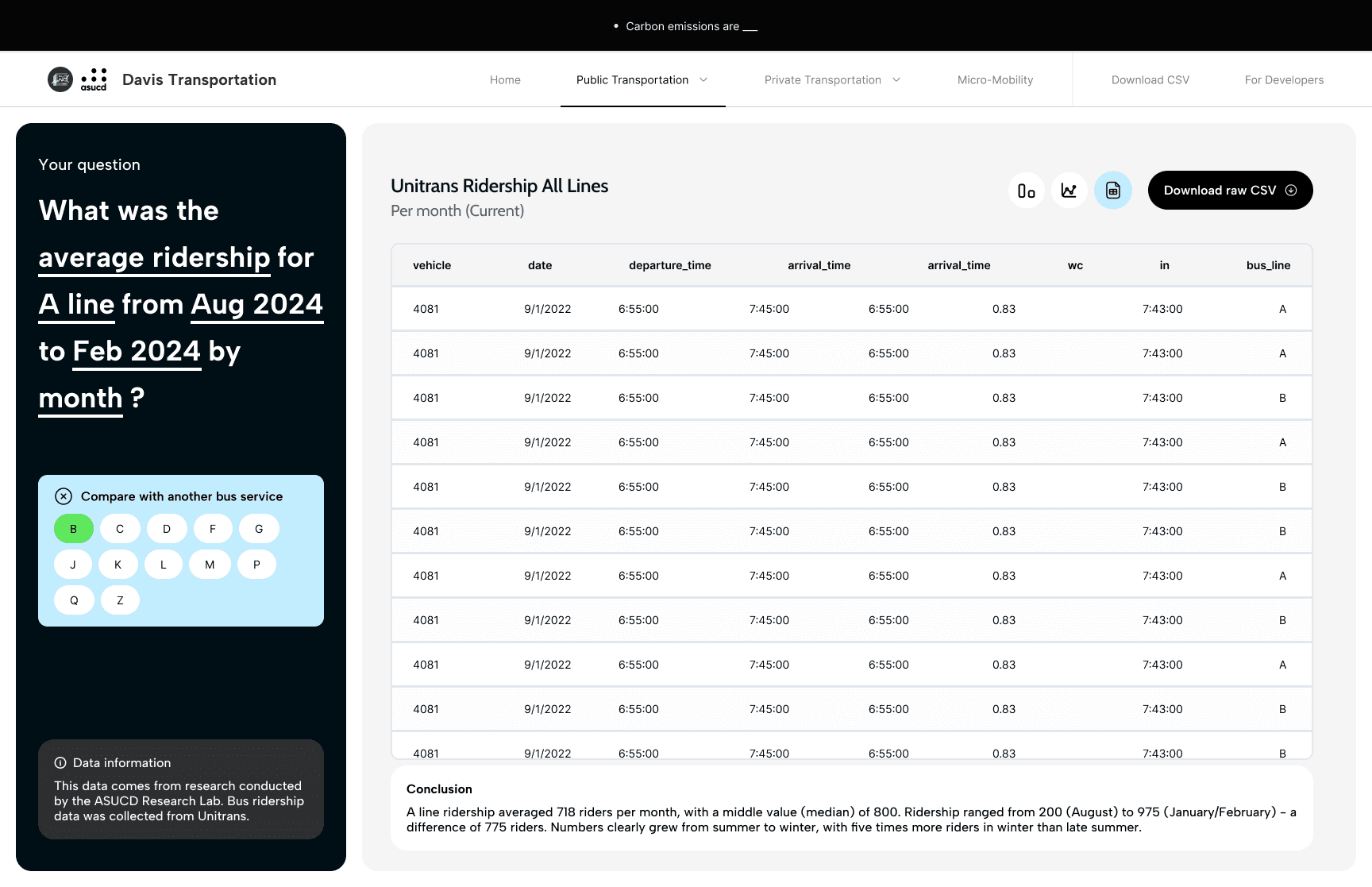Screen dimensions: 1372x887
Task: Click the Davis Transportation site title
Action: 199,79
